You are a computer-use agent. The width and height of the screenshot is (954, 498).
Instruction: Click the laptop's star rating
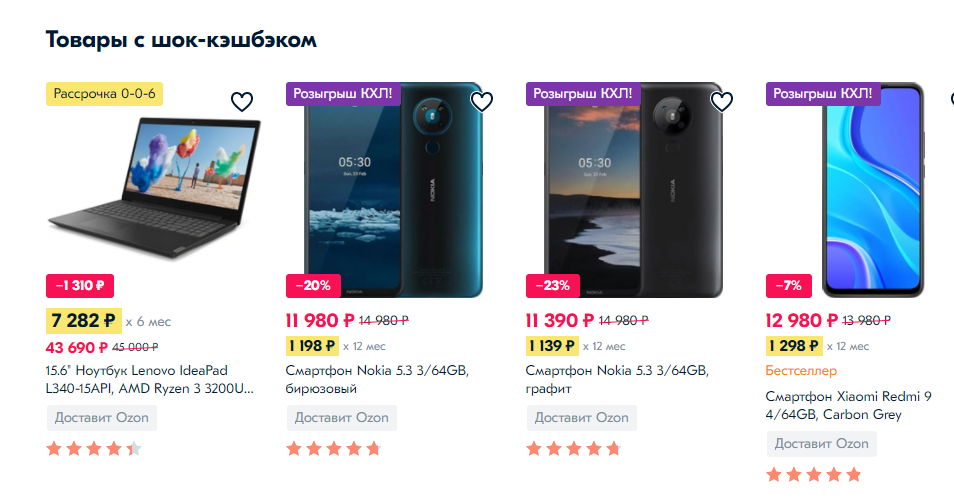click(94, 449)
